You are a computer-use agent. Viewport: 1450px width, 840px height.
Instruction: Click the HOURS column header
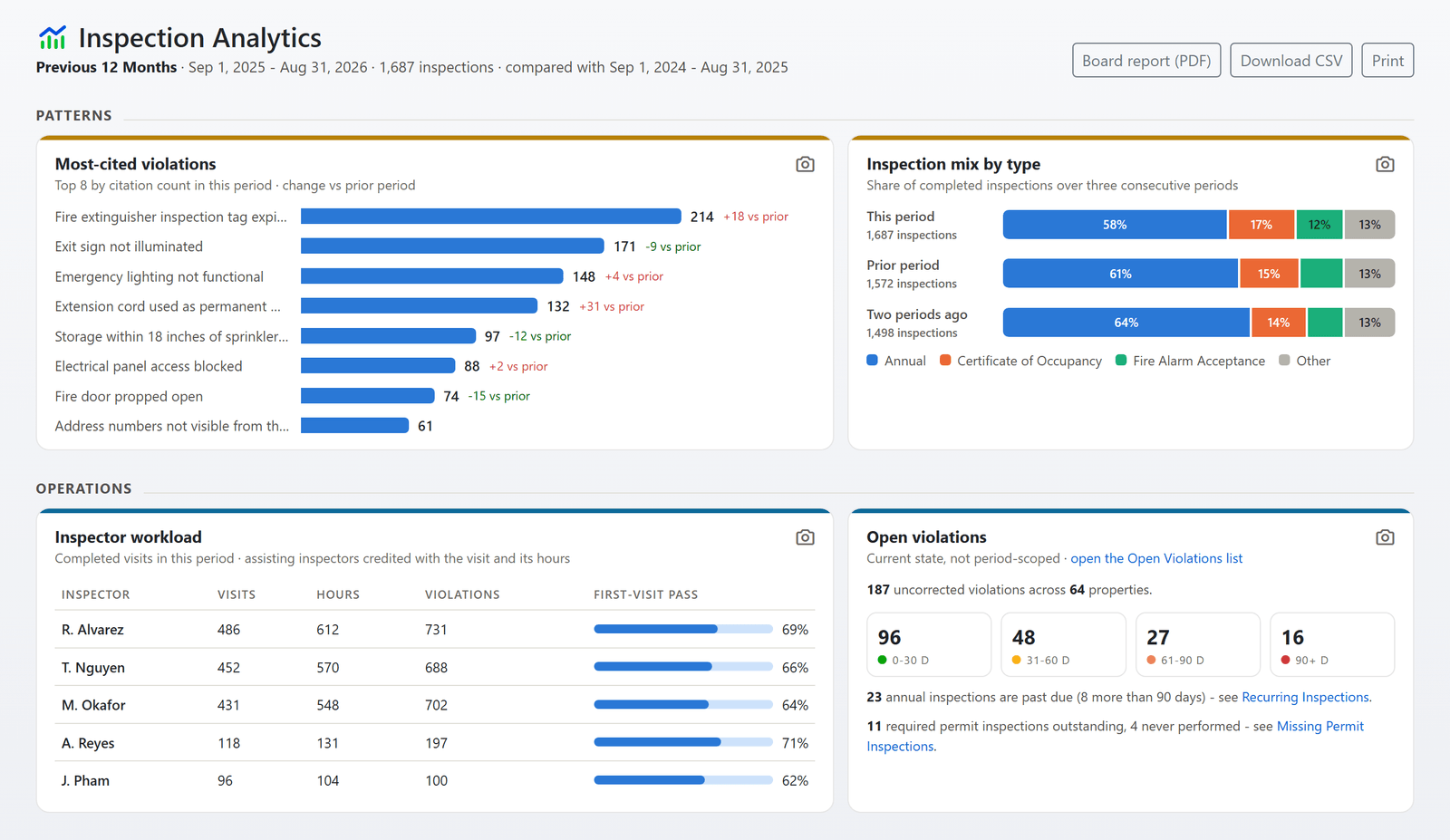pyautogui.click(x=338, y=594)
